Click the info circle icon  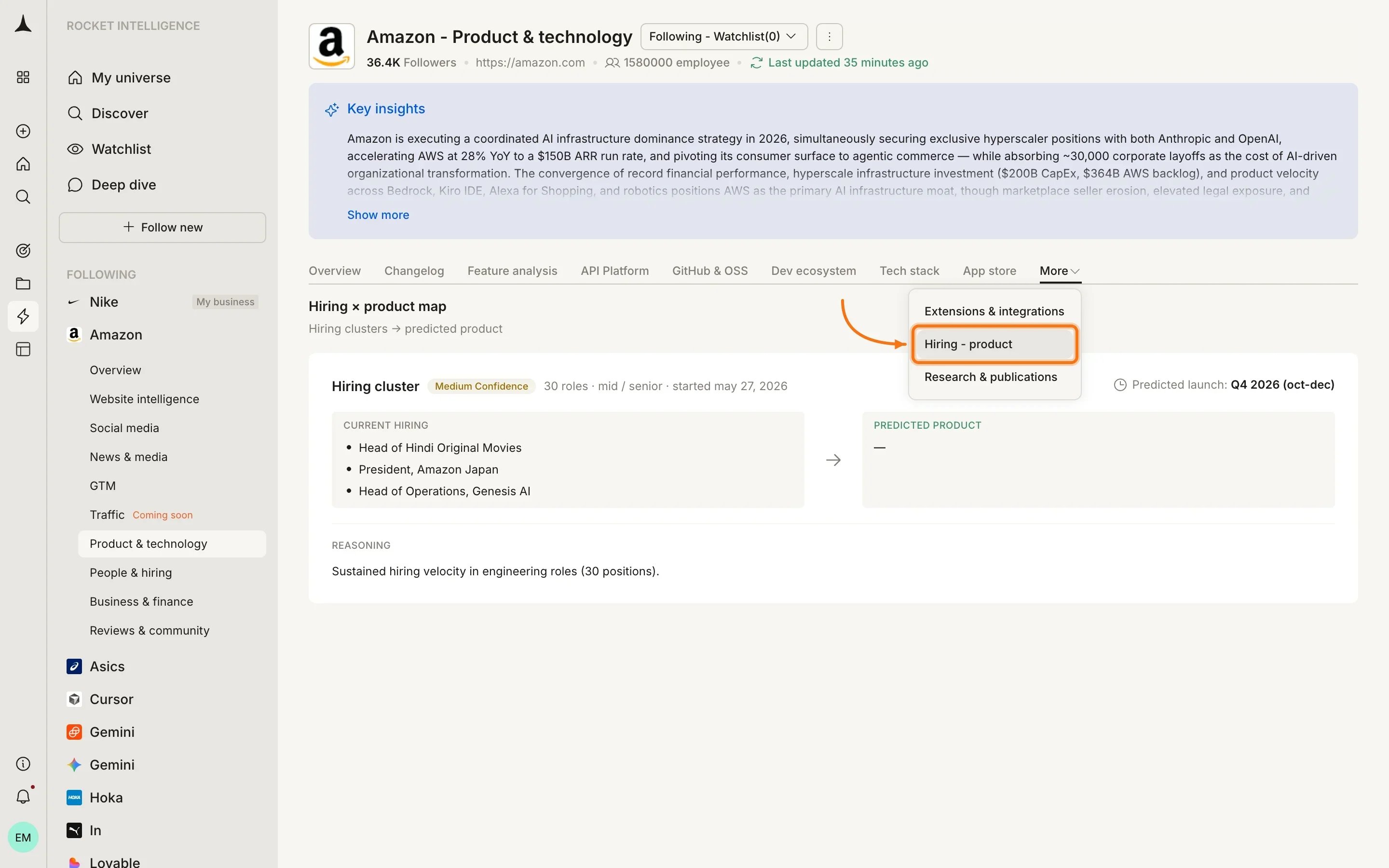23,764
